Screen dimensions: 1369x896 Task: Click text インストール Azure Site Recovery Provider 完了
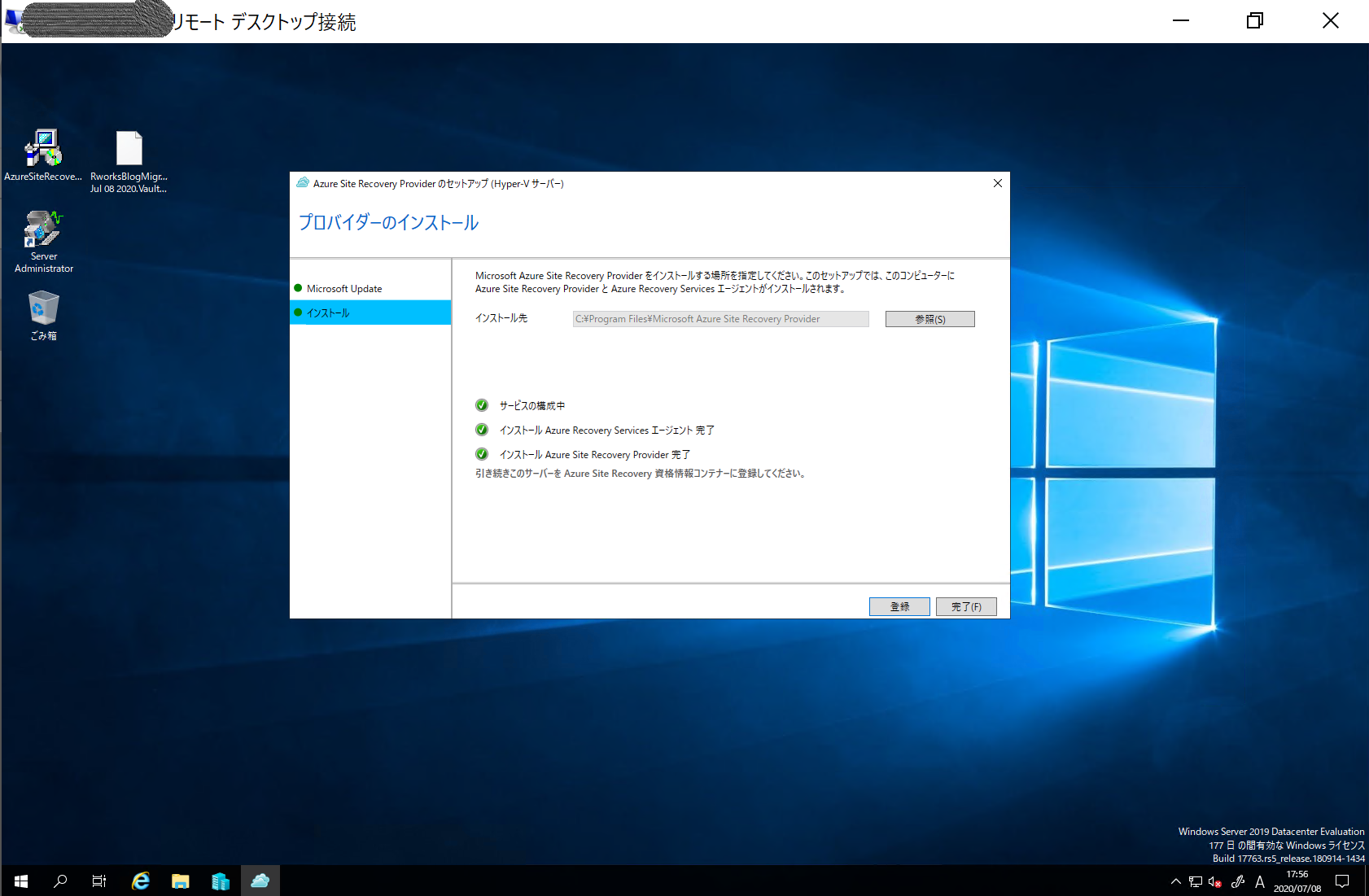pos(595,454)
